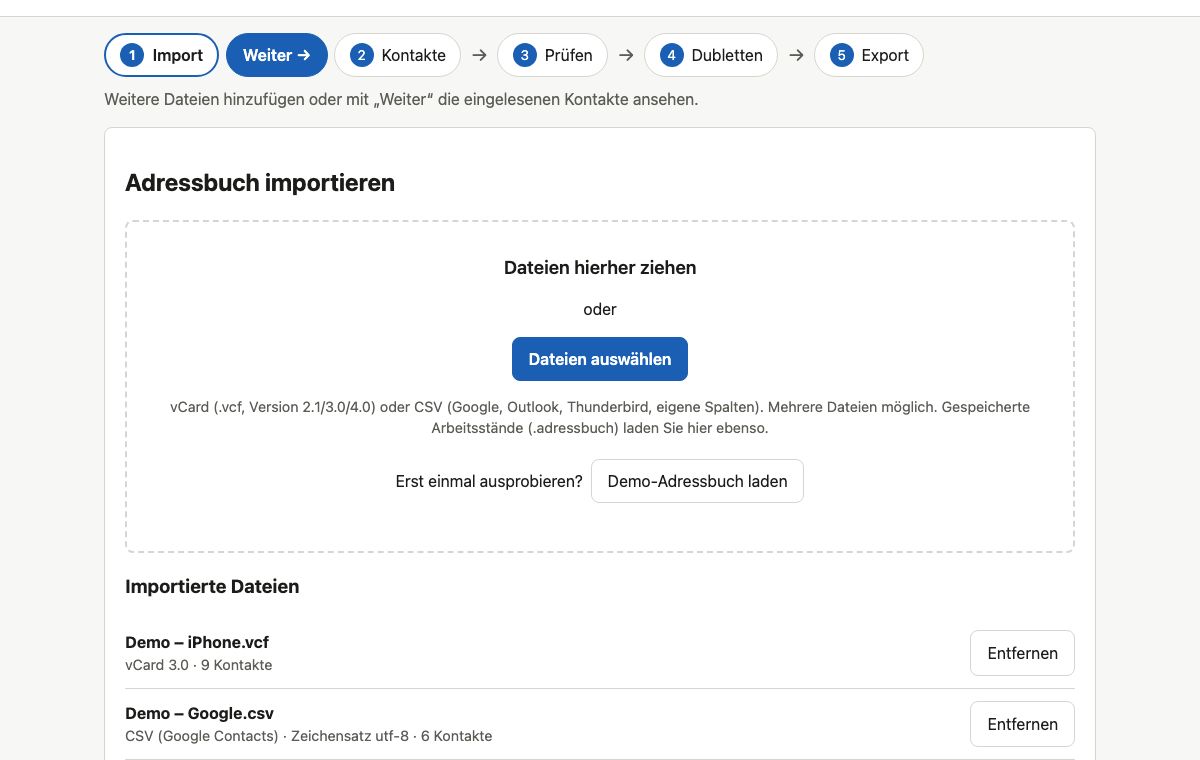This screenshot has height=760, width=1200.
Task: Click the Adressbuch importieren heading
Action: 260,183
